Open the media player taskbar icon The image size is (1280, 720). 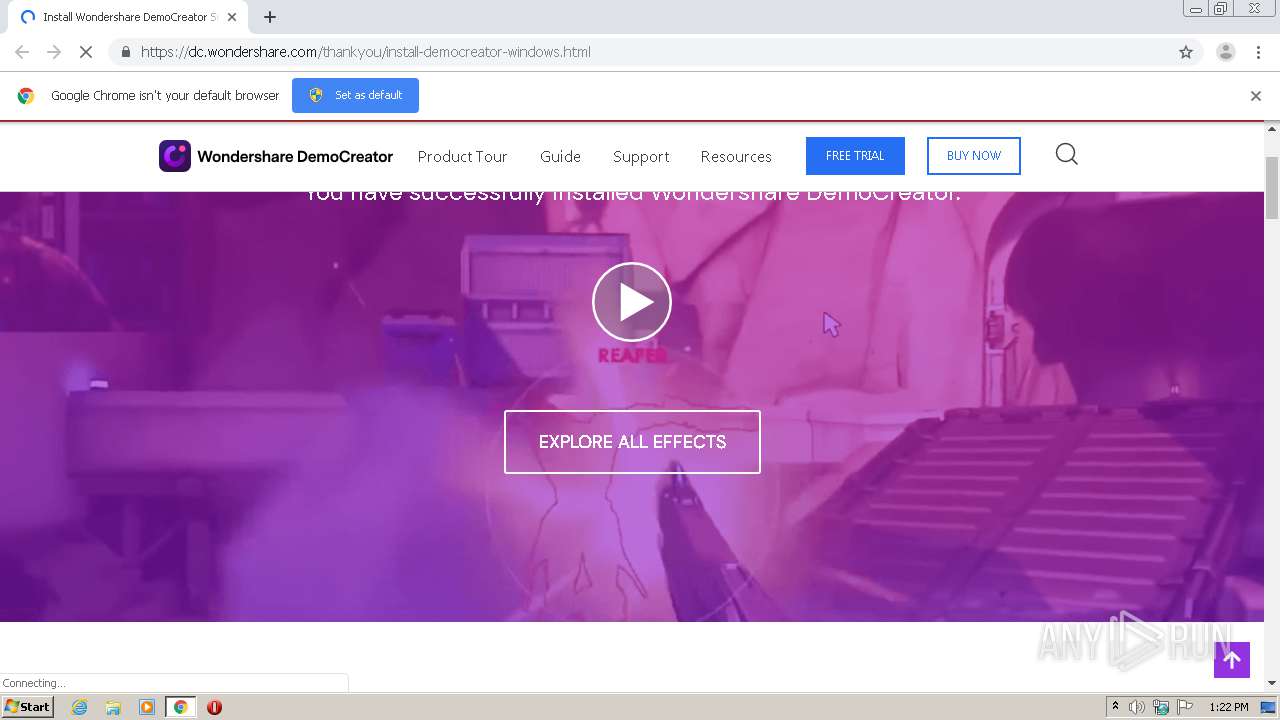[x=147, y=707]
